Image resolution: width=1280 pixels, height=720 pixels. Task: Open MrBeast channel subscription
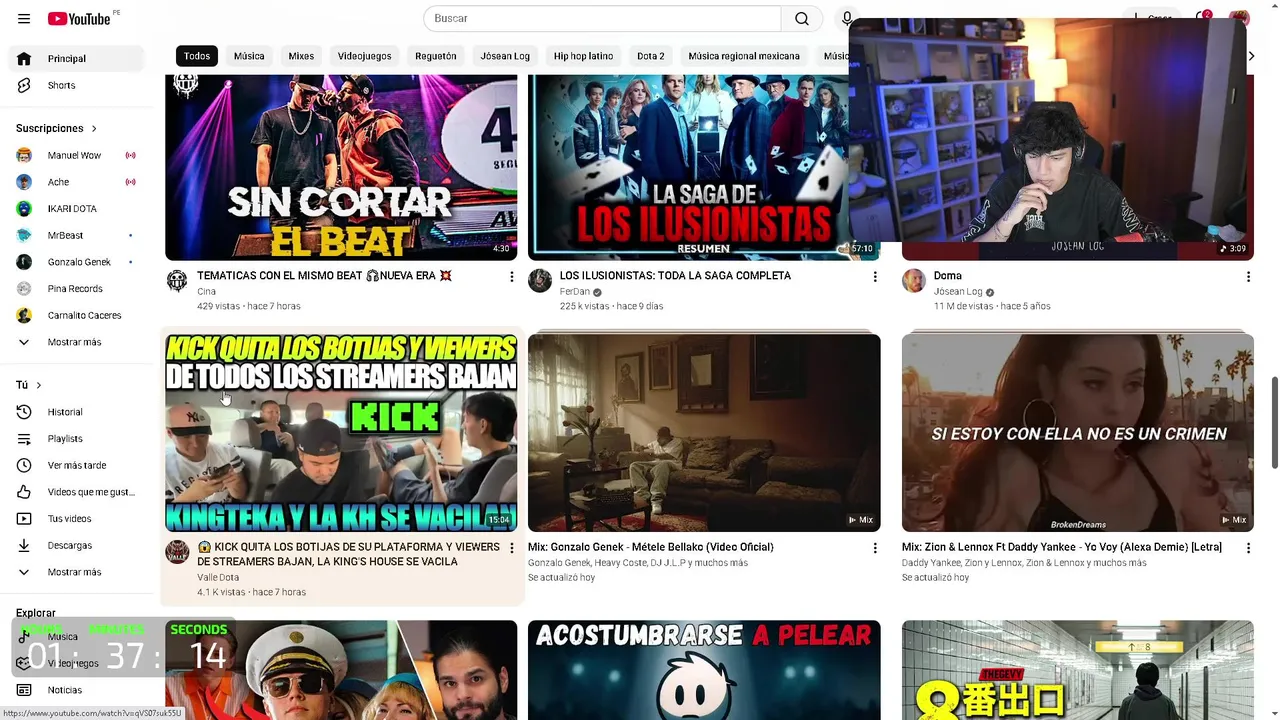(x=75, y=236)
